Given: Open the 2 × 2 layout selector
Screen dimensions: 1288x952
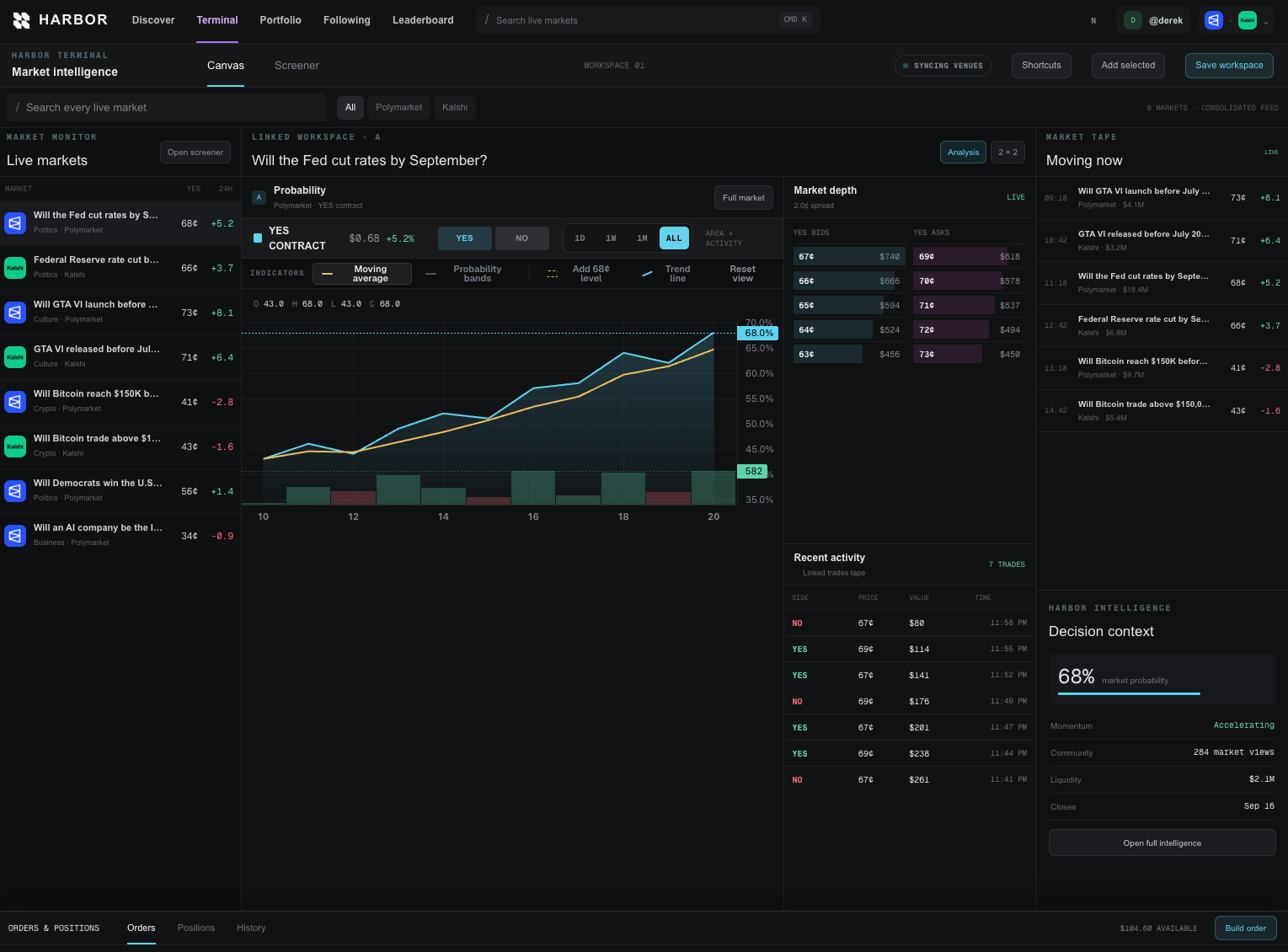Looking at the screenshot, I should tap(1007, 152).
